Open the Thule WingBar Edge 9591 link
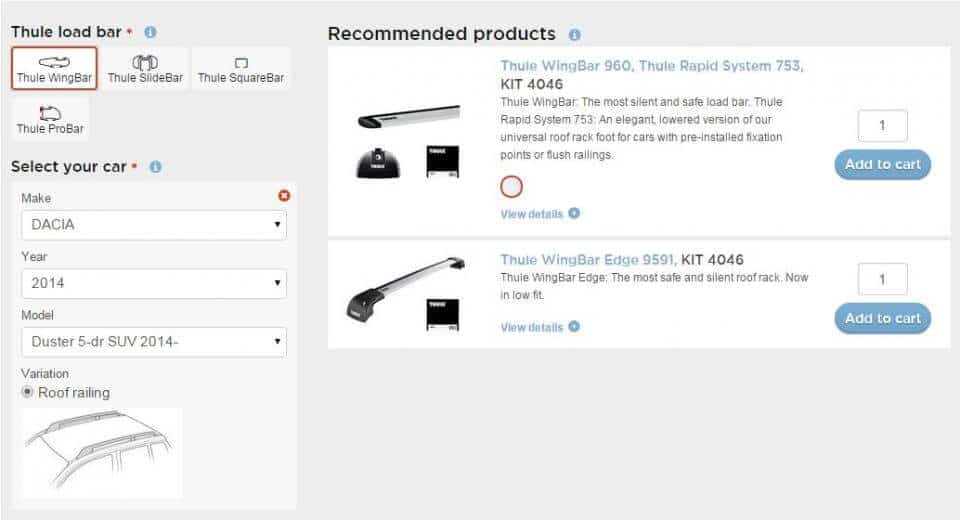 point(588,260)
